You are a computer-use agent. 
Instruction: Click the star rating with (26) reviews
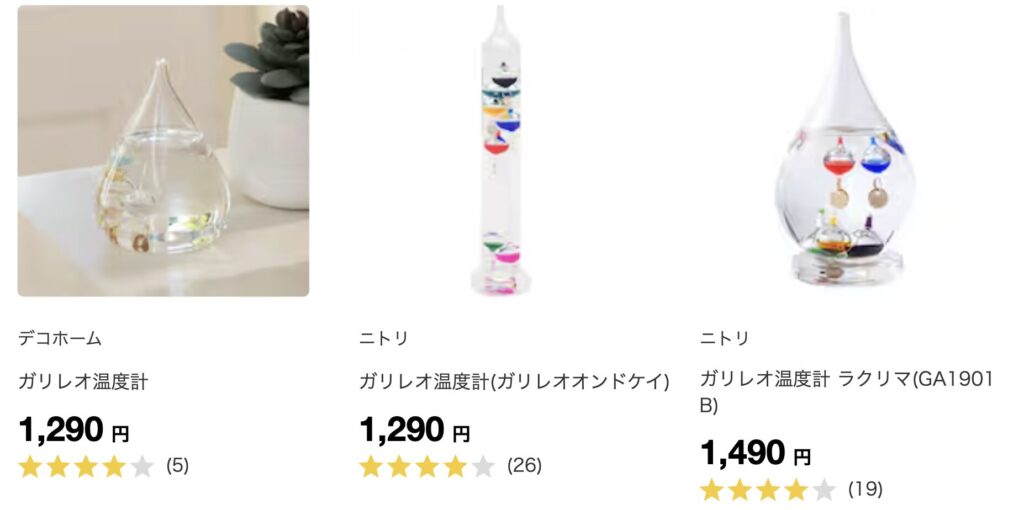point(427,466)
